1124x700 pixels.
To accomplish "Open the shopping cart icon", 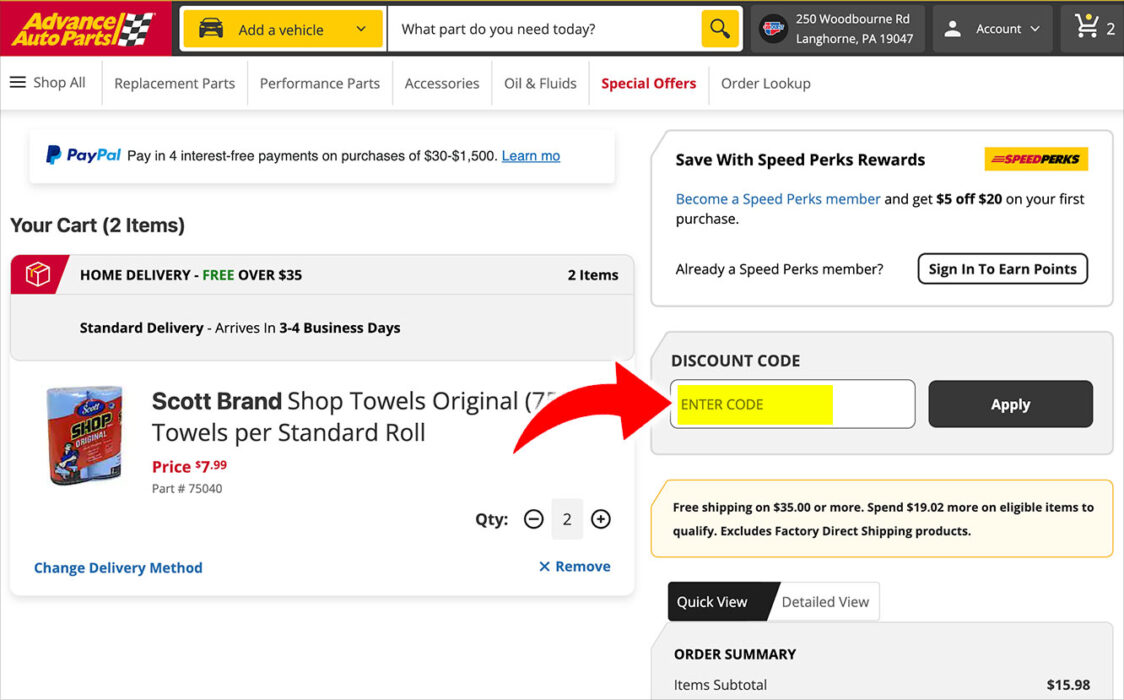I will (x=1086, y=27).
